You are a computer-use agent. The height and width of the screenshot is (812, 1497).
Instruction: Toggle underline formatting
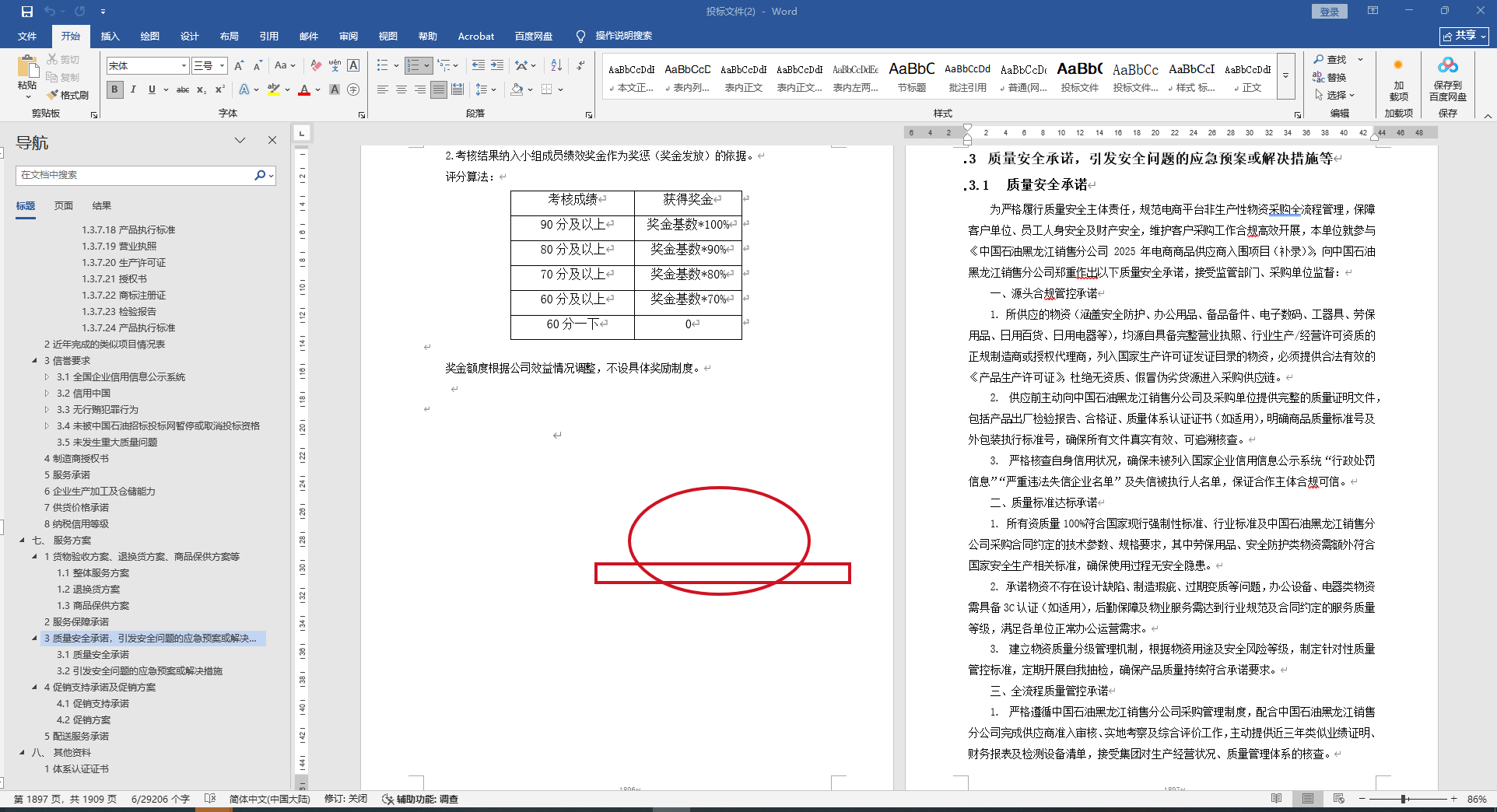click(152, 89)
